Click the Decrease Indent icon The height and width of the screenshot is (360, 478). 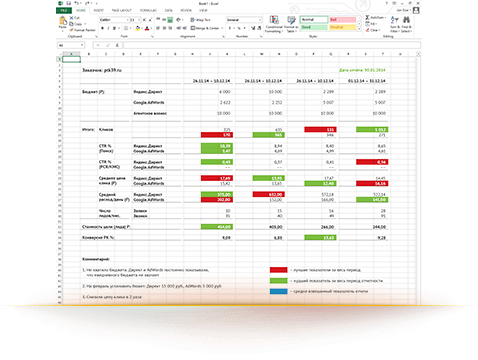178,28
